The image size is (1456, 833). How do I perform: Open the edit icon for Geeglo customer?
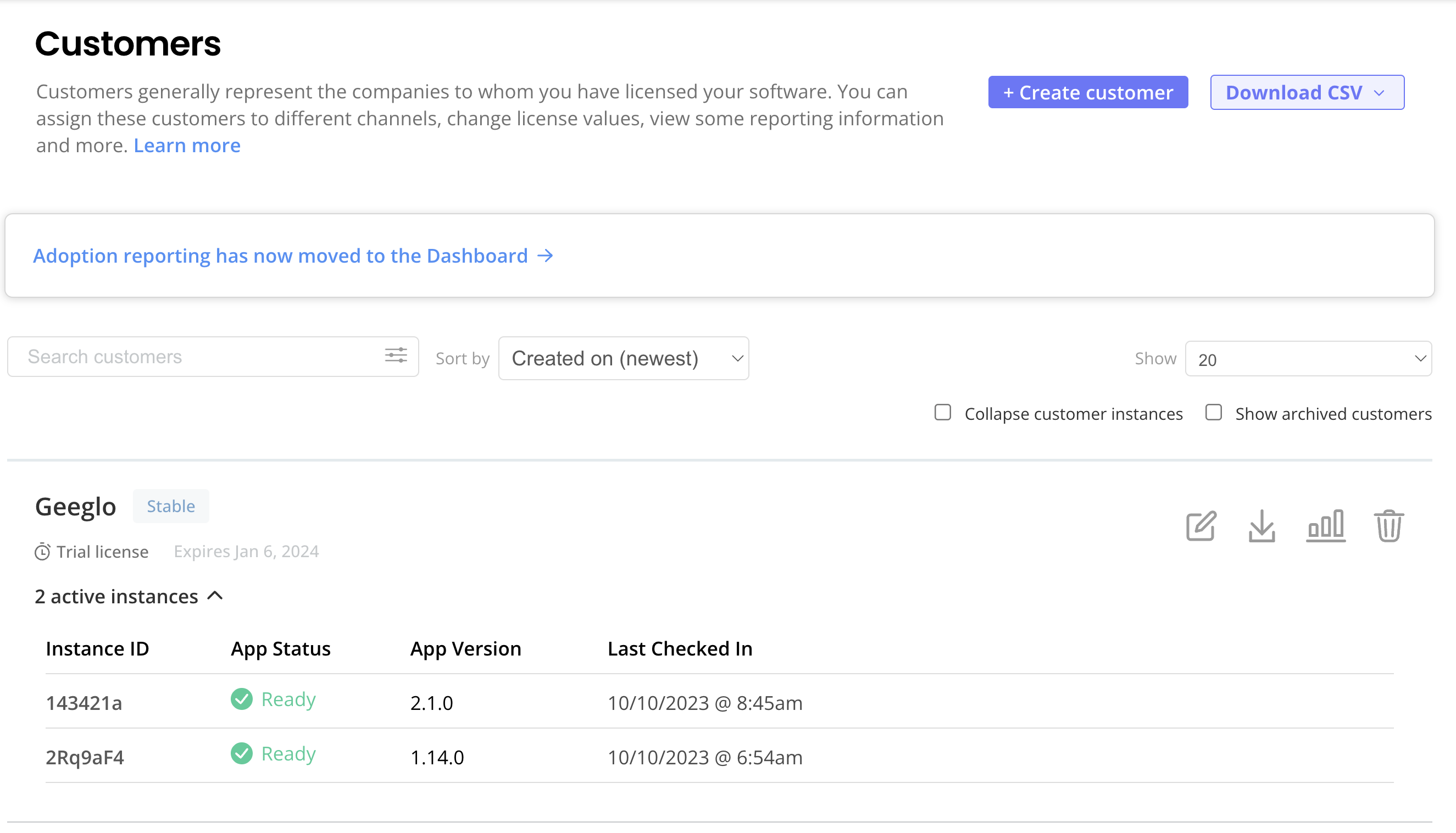[x=1201, y=526]
